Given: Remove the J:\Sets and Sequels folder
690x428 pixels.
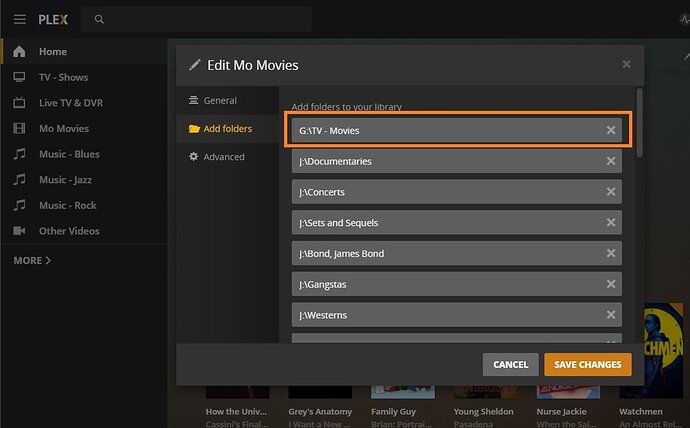Looking at the screenshot, I should tap(610, 223).
